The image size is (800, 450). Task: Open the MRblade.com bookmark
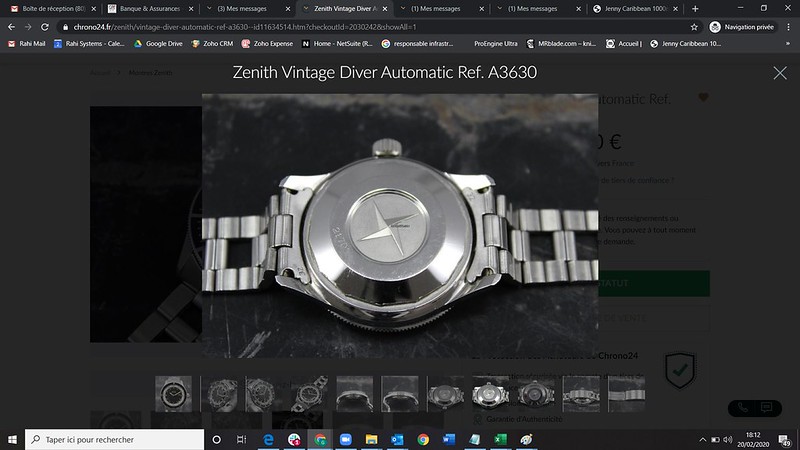tap(561, 44)
